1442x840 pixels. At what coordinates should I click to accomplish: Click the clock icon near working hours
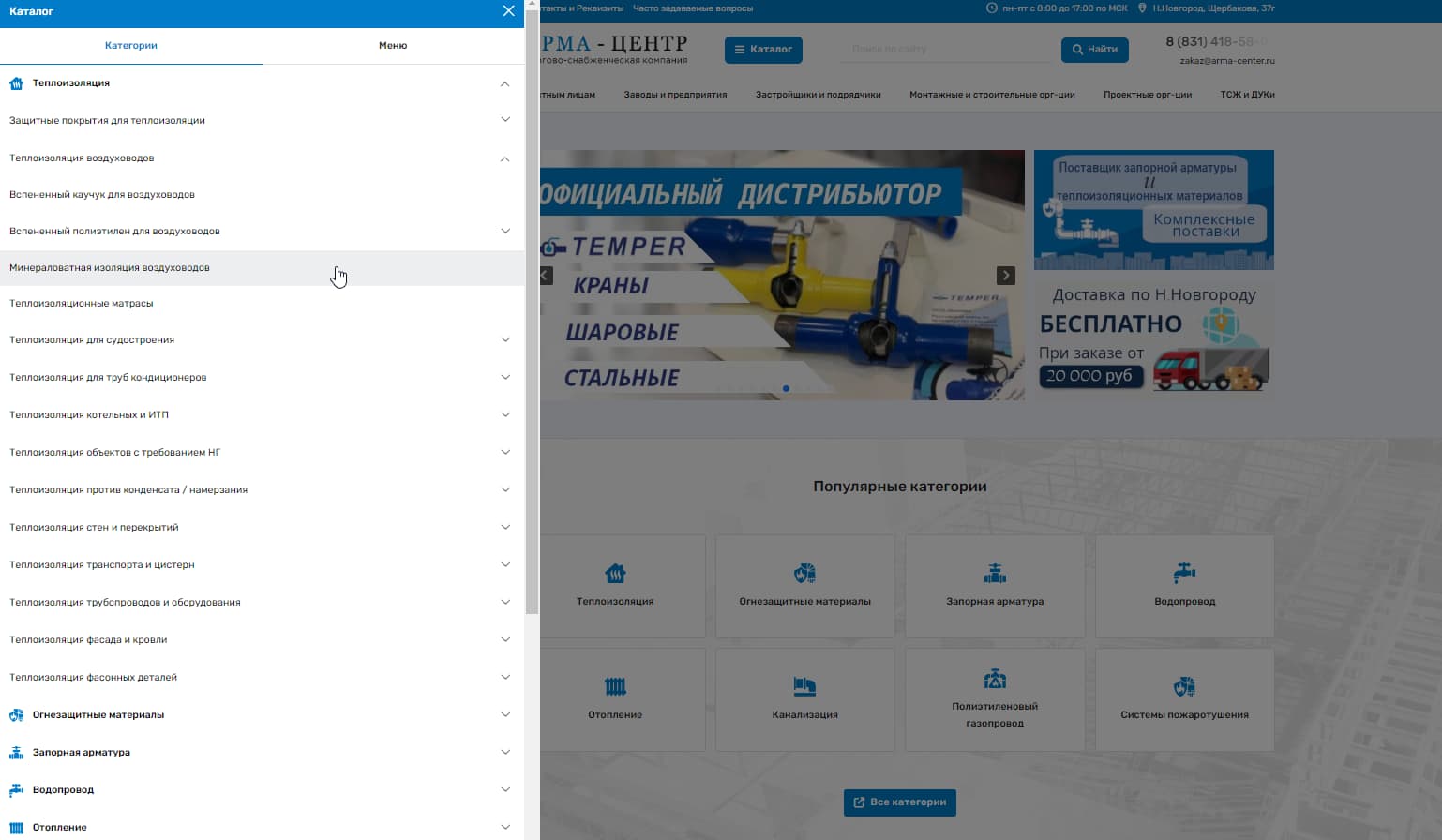[992, 8]
